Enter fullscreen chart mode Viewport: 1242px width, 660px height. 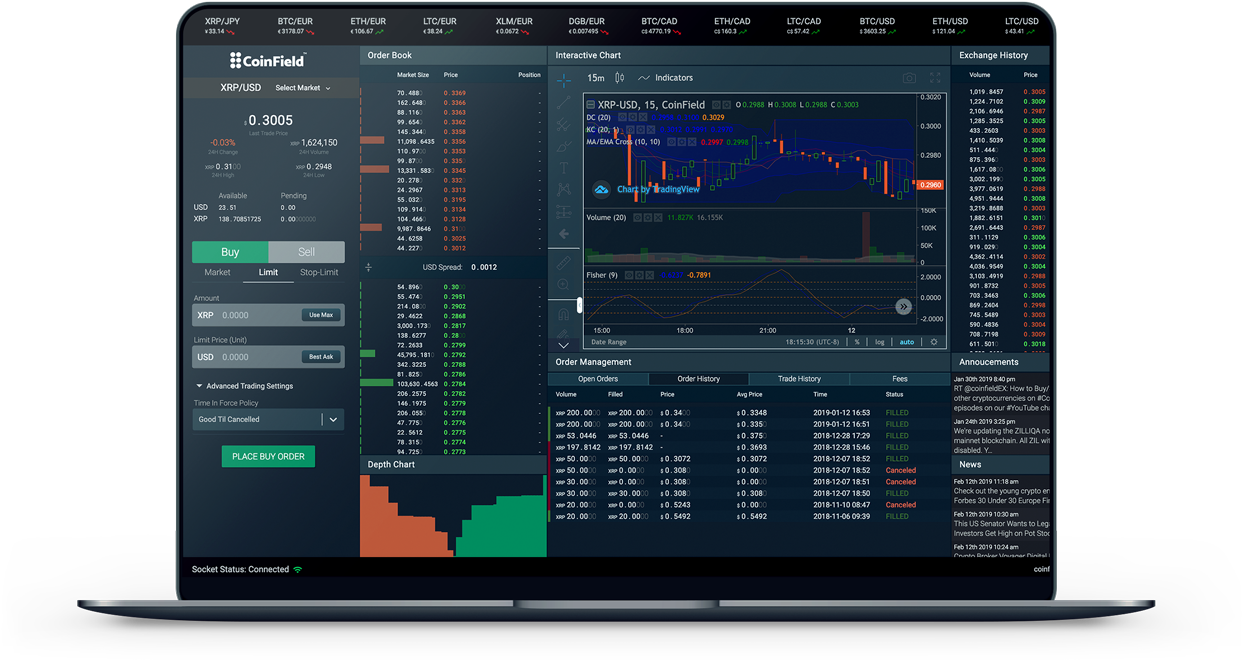tap(935, 78)
